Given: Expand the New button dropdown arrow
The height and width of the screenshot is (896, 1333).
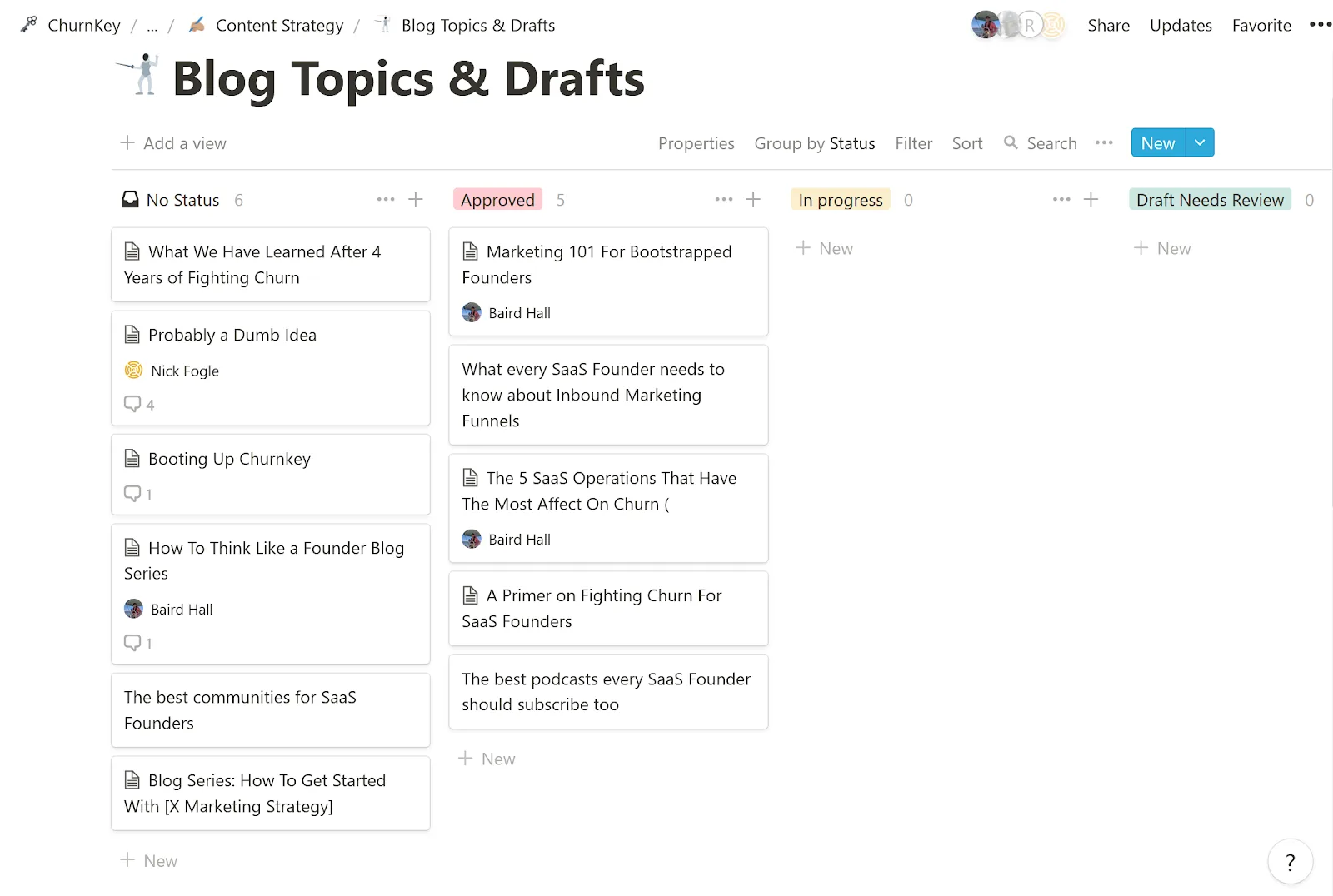Looking at the screenshot, I should (x=1200, y=142).
